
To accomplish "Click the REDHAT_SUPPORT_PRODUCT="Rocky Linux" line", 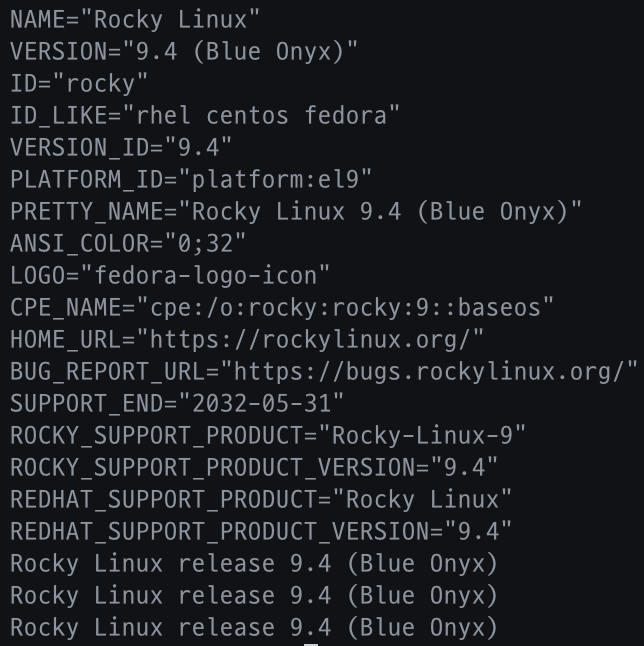I will pos(261,499).
